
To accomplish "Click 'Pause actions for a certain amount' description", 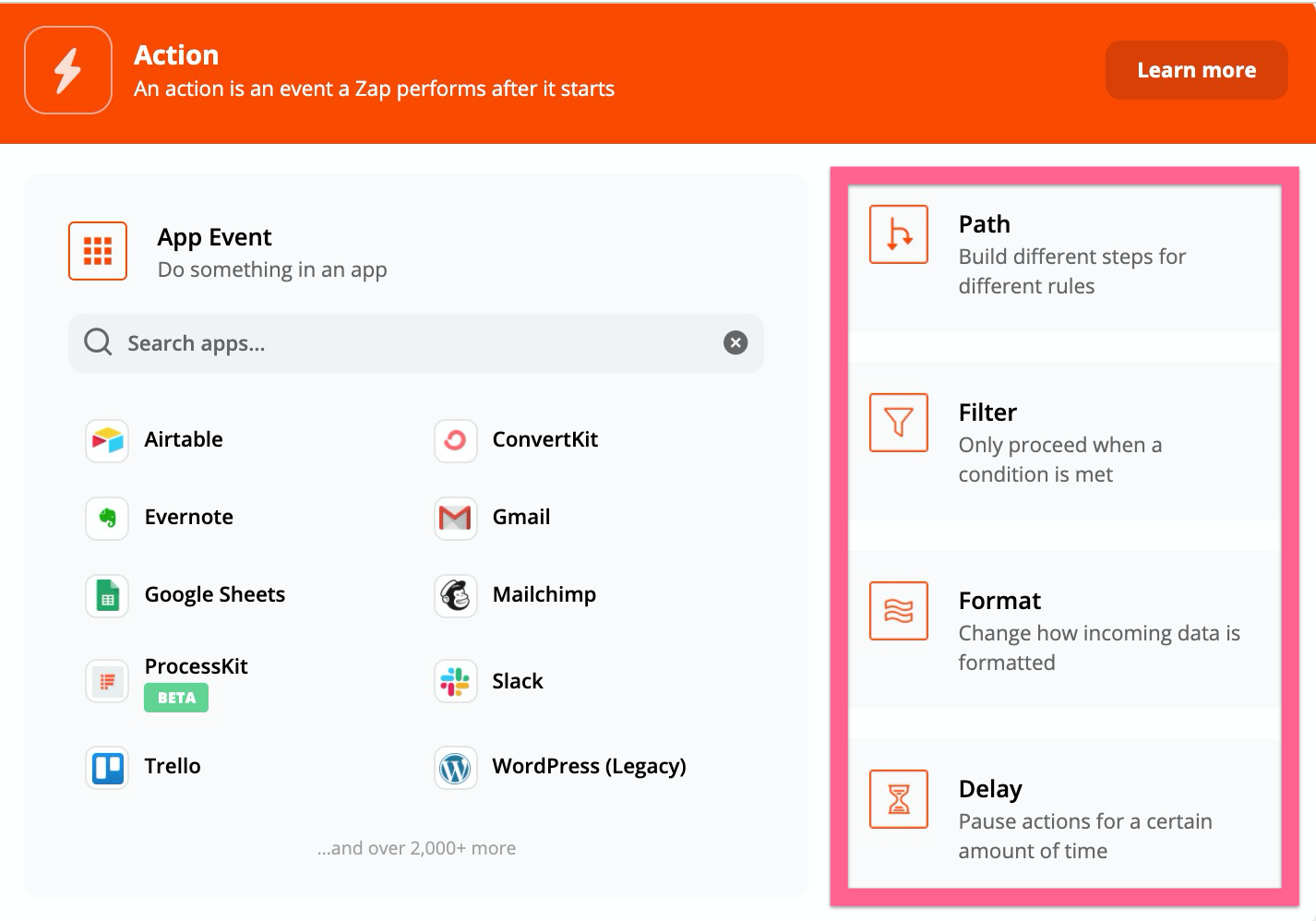I will point(1085,836).
